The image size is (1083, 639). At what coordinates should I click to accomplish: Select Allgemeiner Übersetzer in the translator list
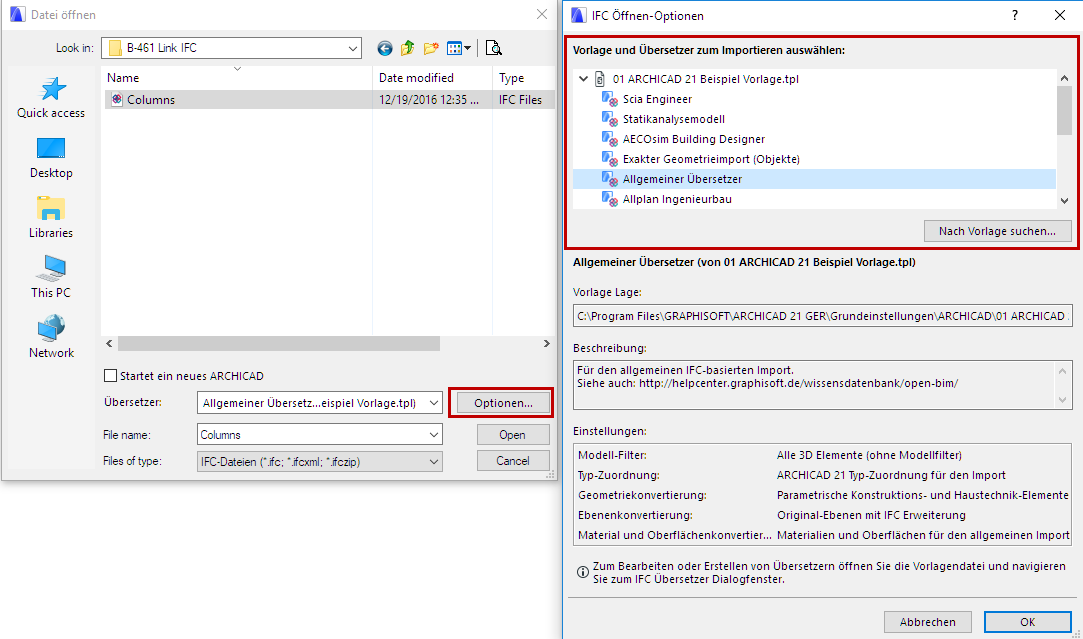click(814, 179)
